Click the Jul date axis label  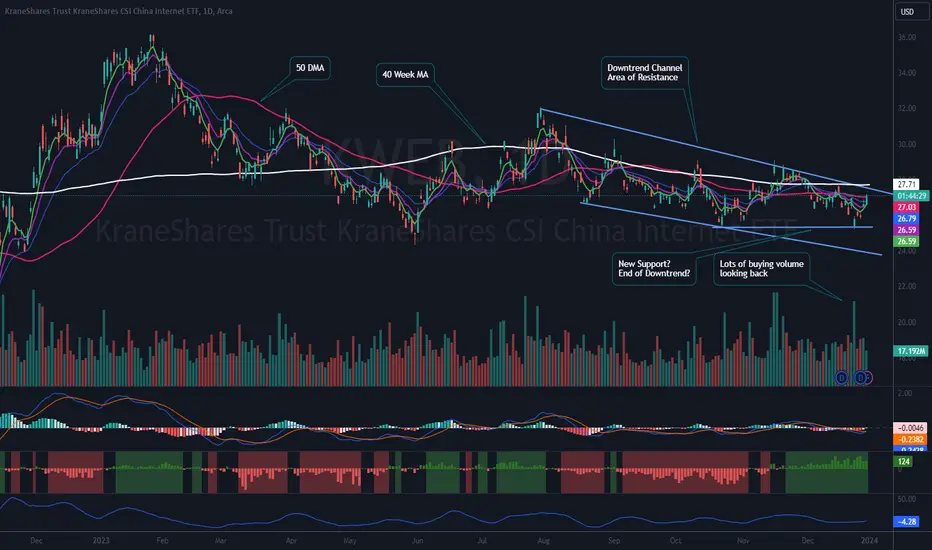coord(482,540)
